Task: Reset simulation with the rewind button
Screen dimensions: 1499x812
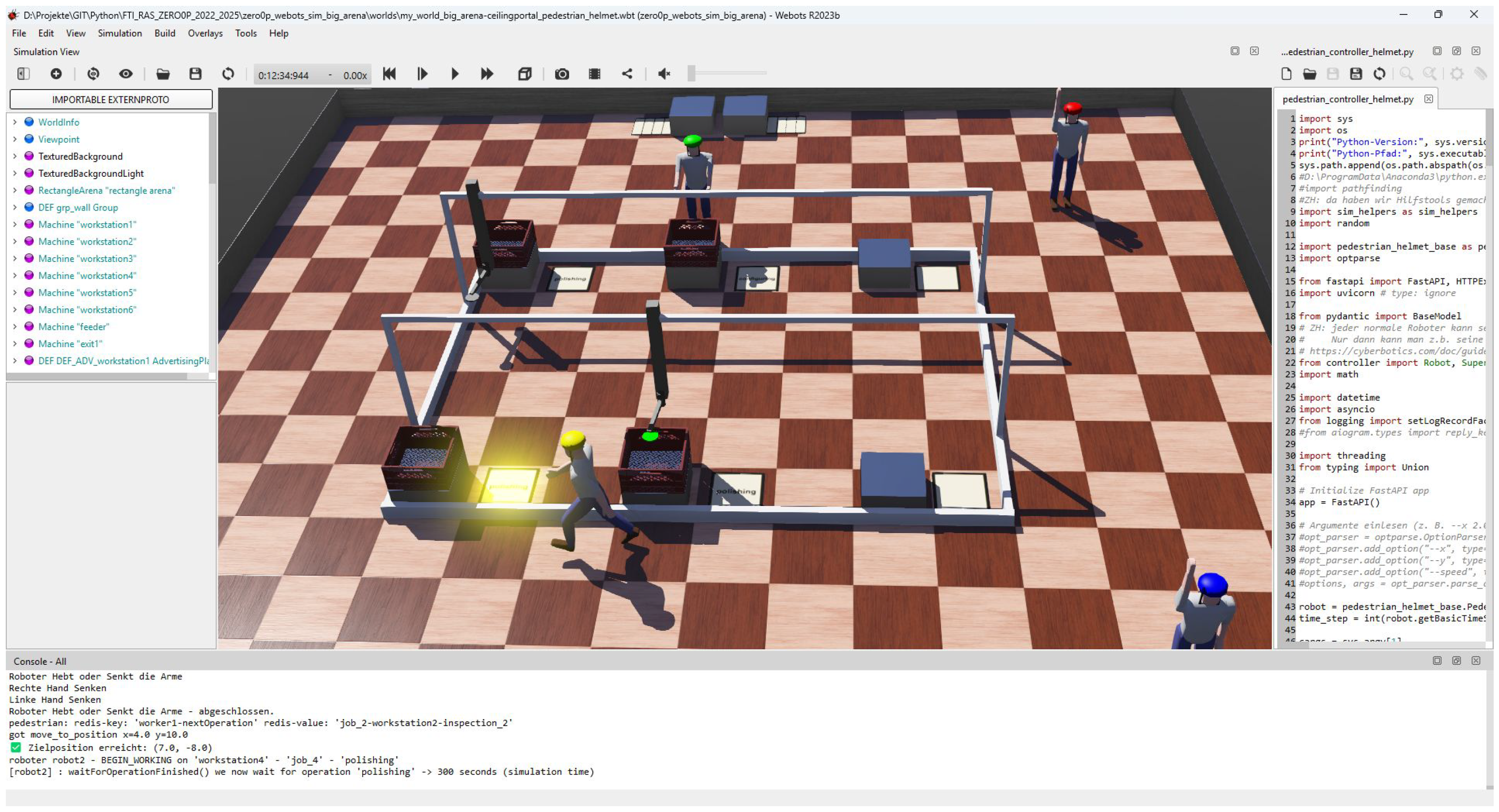Action: click(x=389, y=74)
